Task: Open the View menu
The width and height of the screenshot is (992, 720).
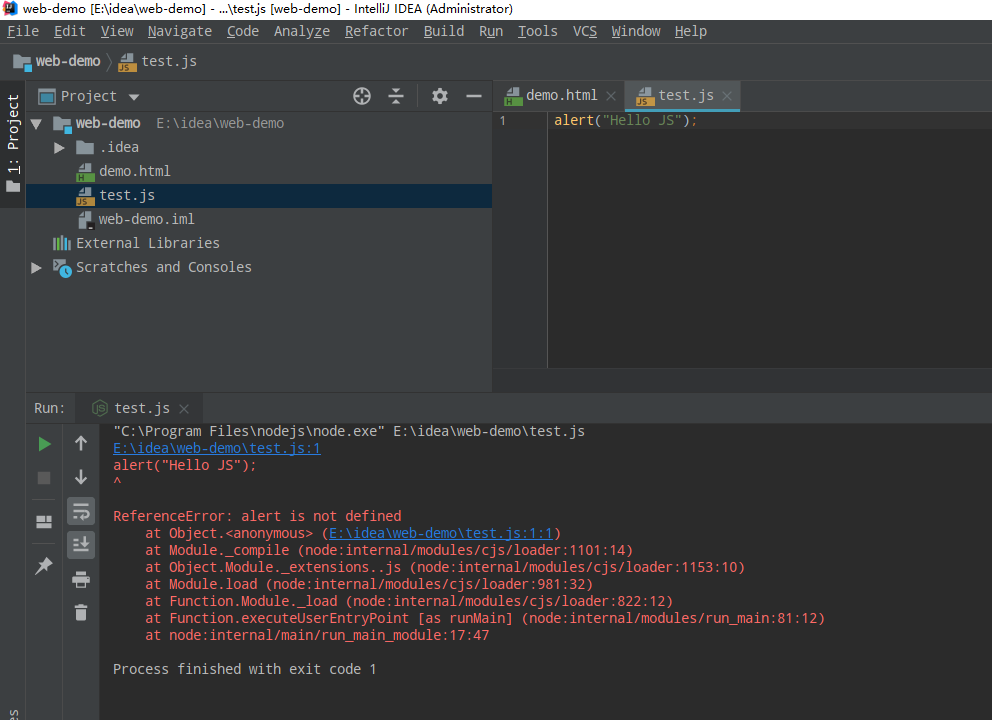Action: [117, 31]
